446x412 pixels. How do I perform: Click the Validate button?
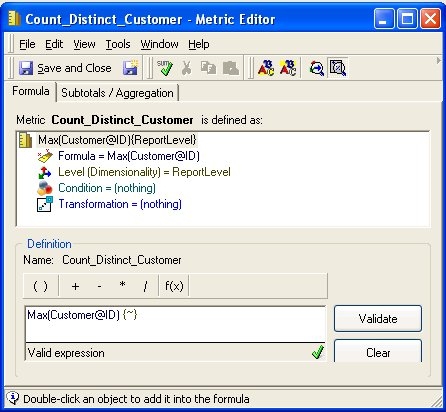click(378, 319)
